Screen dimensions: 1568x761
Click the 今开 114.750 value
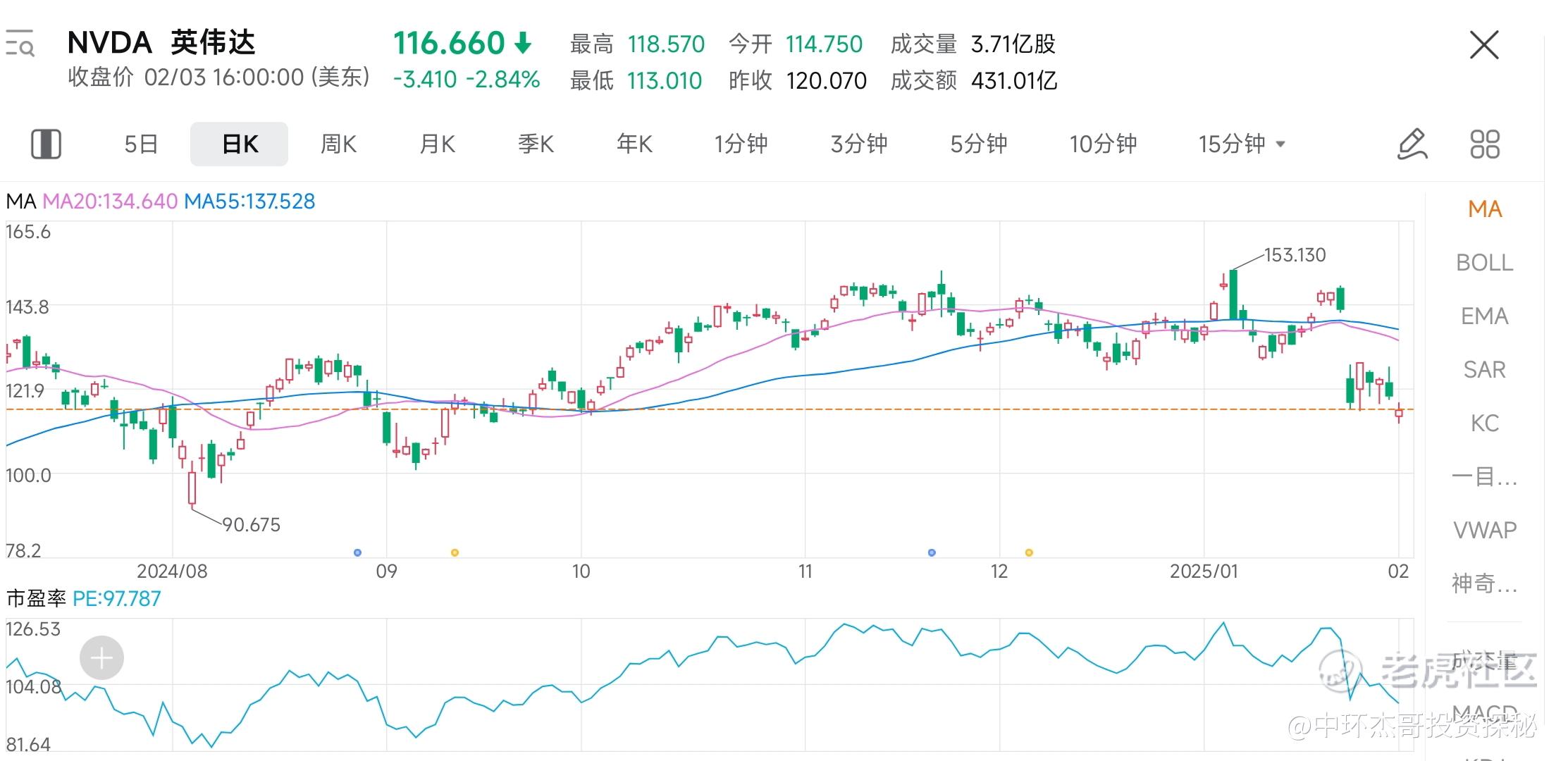[x=824, y=44]
